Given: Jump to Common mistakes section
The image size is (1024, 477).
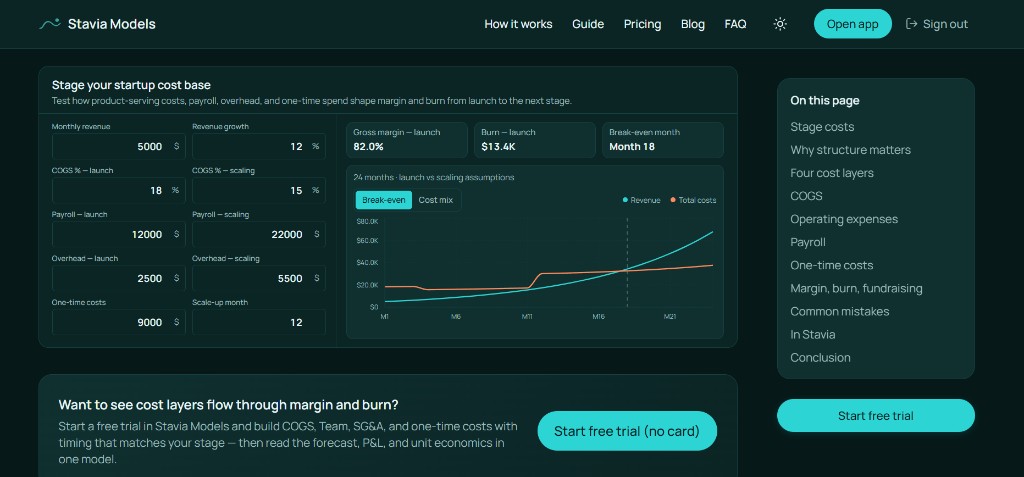Looking at the screenshot, I should 839,311.
